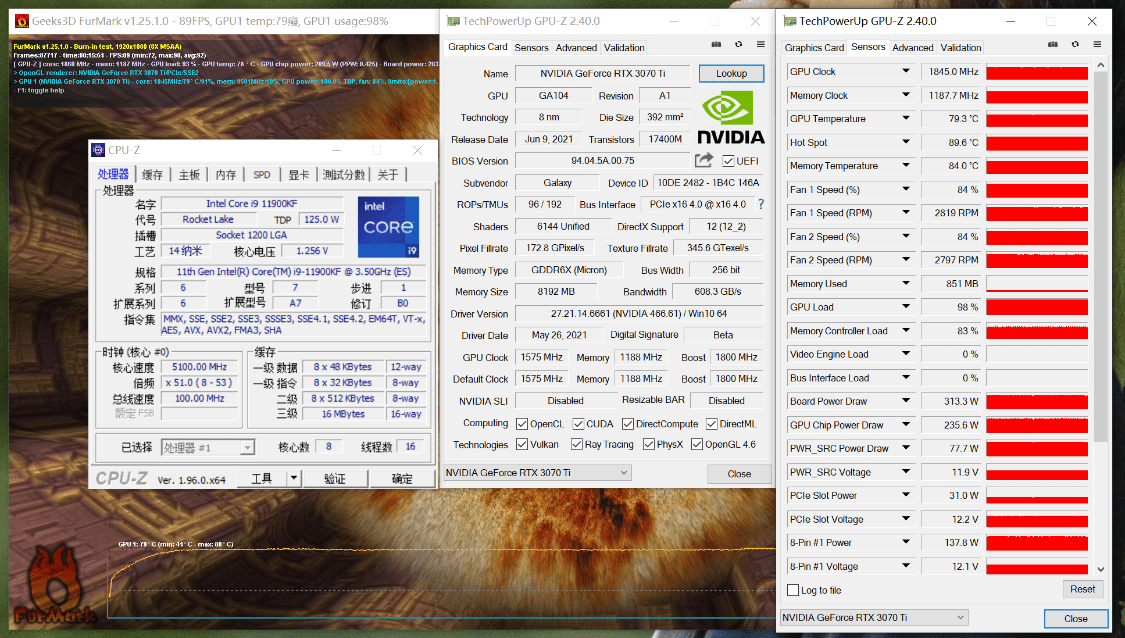This screenshot has width=1125, height=638.
Task: Toggle the DirectML checkbox
Action: click(712, 424)
